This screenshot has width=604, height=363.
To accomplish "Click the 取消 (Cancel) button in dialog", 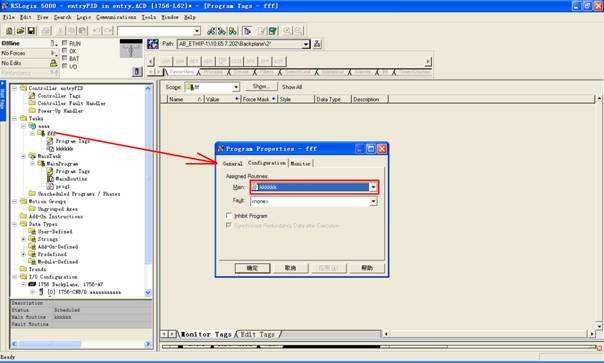I will tap(290, 268).
